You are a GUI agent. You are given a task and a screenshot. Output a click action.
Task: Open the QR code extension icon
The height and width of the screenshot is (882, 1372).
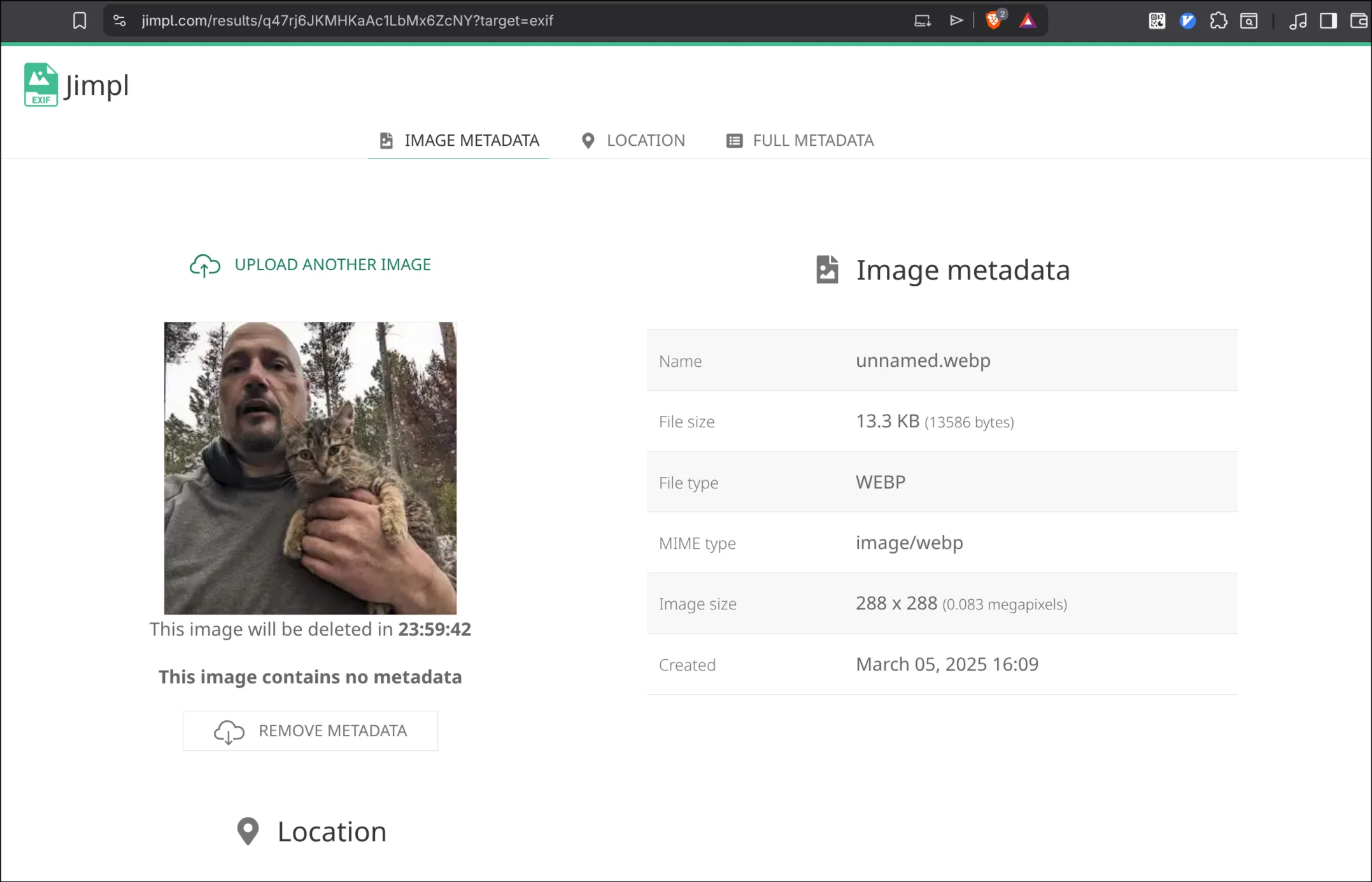tap(1157, 21)
